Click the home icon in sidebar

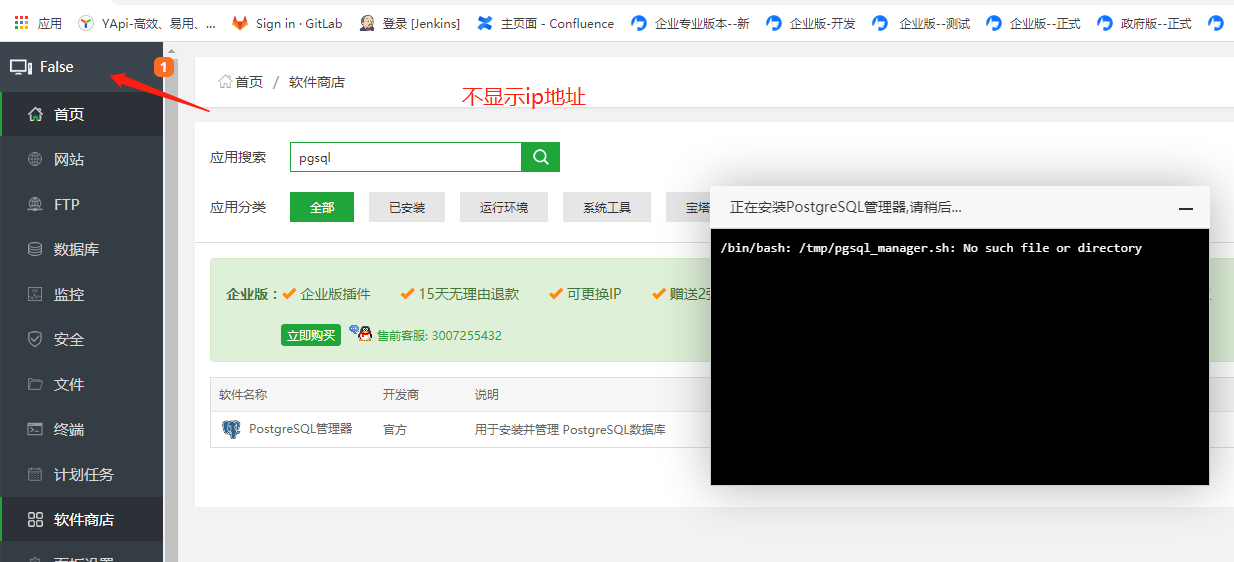35,114
